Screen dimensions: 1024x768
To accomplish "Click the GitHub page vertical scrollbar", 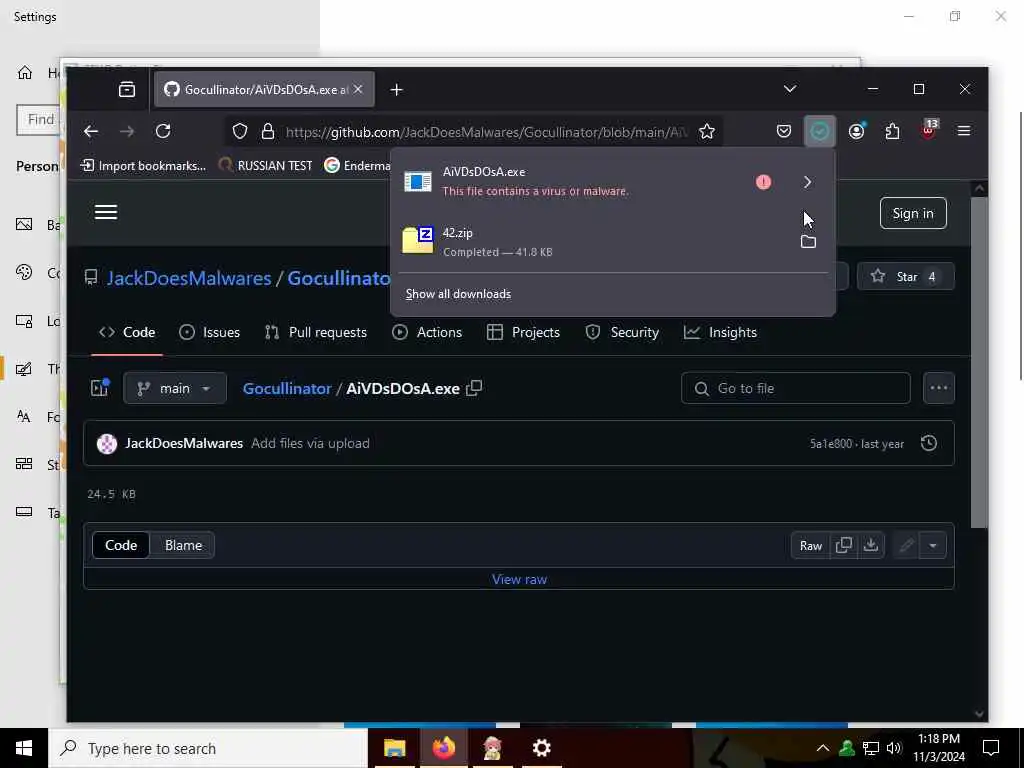I will 978,362.
